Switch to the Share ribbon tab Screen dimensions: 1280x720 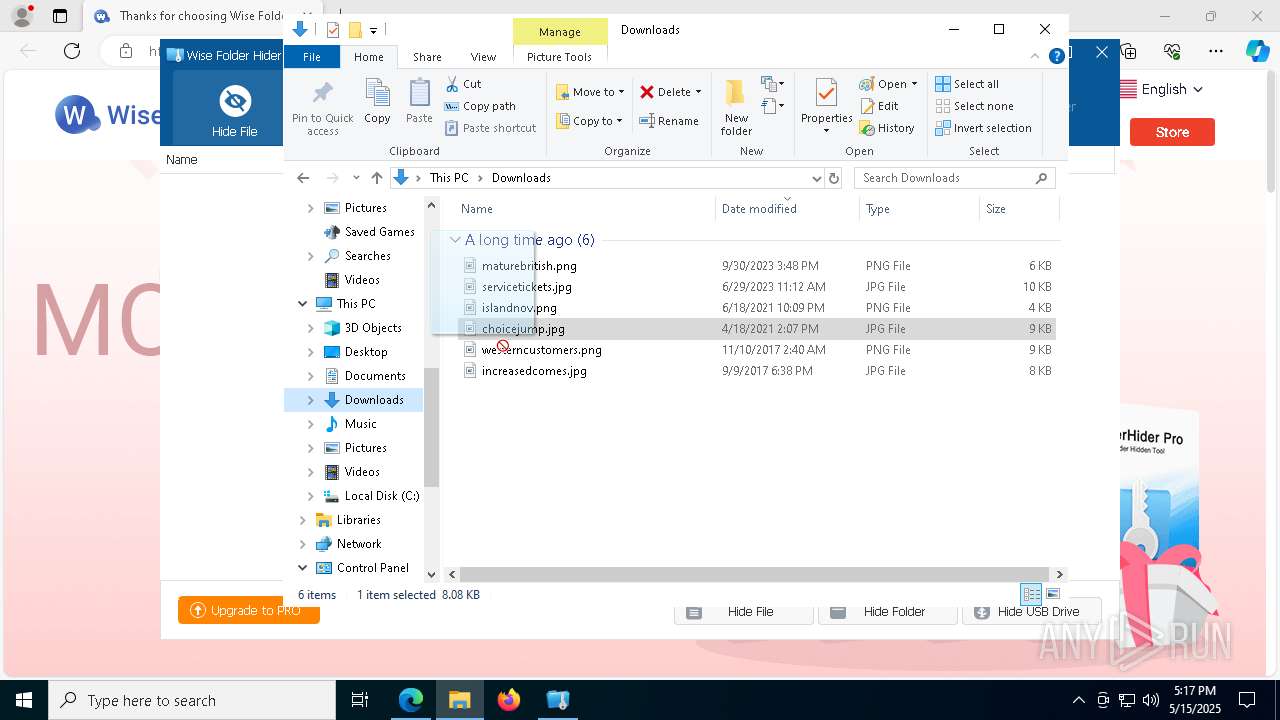pos(427,57)
